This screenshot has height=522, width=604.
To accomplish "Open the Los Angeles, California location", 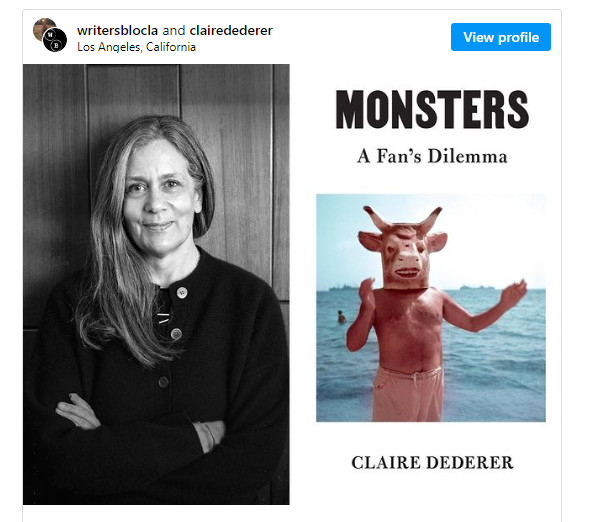I will tap(136, 47).
